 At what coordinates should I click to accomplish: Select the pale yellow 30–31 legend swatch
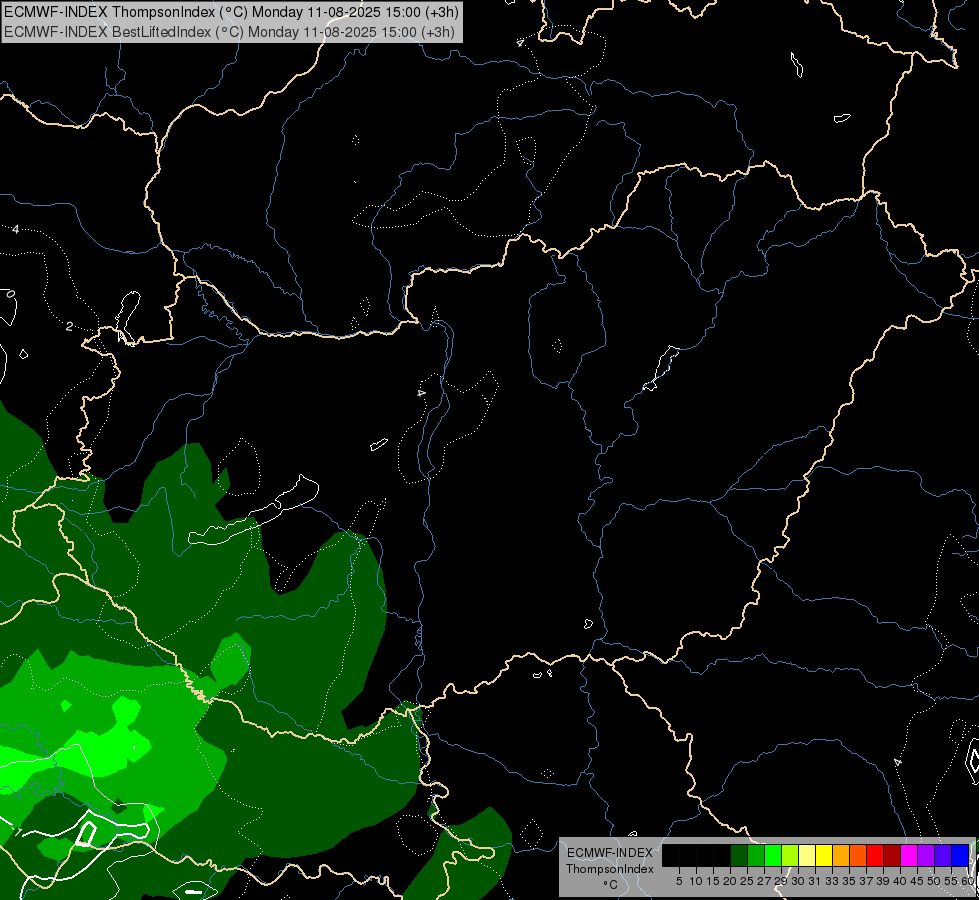(807, 855)
